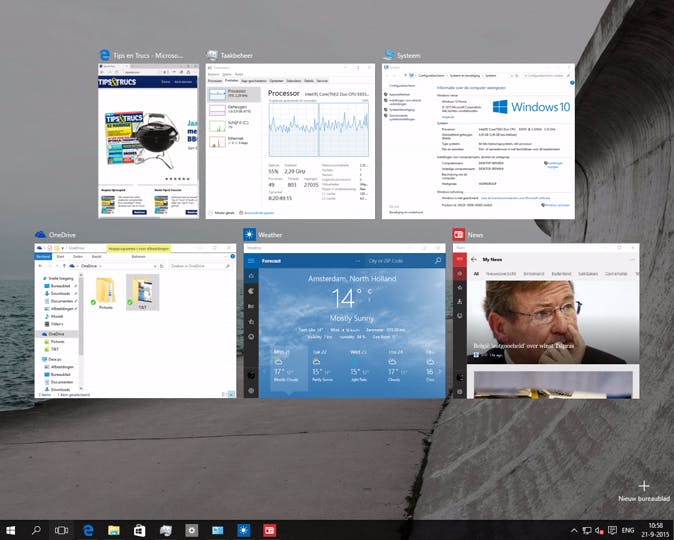Image resolution: width=674 pixels, height=540 pixels.
Task: Click the Systeem window icon in Task View
Action: (x=389, y=55)
